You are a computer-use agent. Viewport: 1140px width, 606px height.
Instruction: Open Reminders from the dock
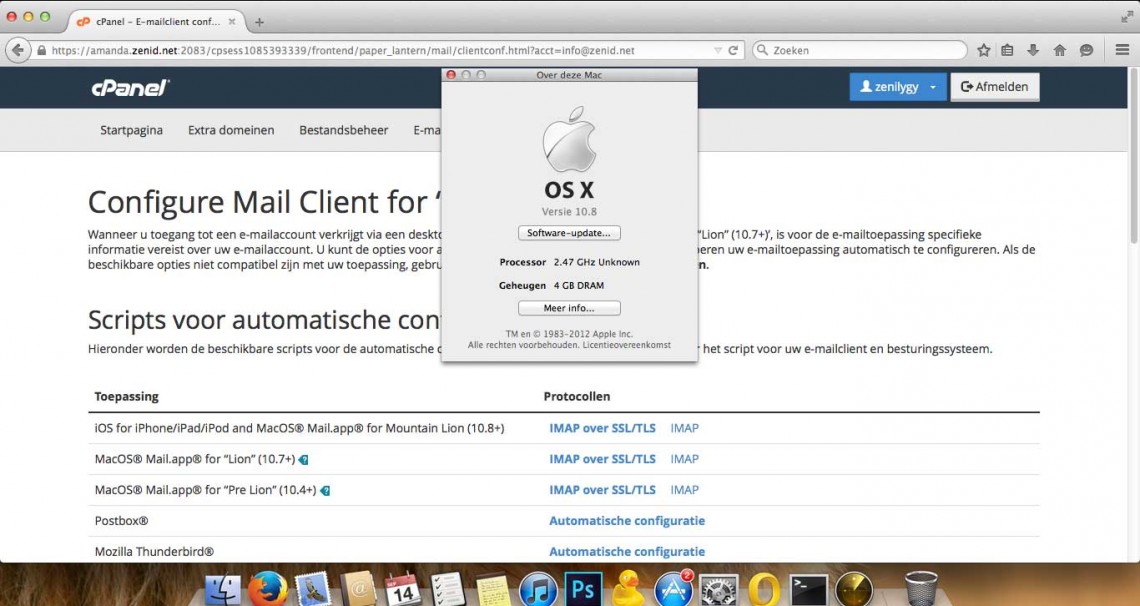click(x=448, y=589)
